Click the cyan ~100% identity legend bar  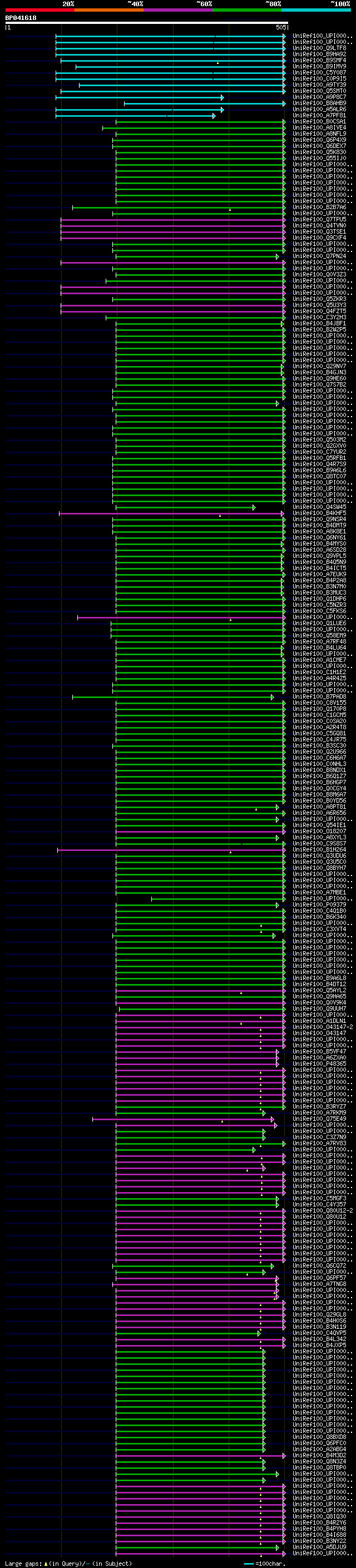pos(316,10)
